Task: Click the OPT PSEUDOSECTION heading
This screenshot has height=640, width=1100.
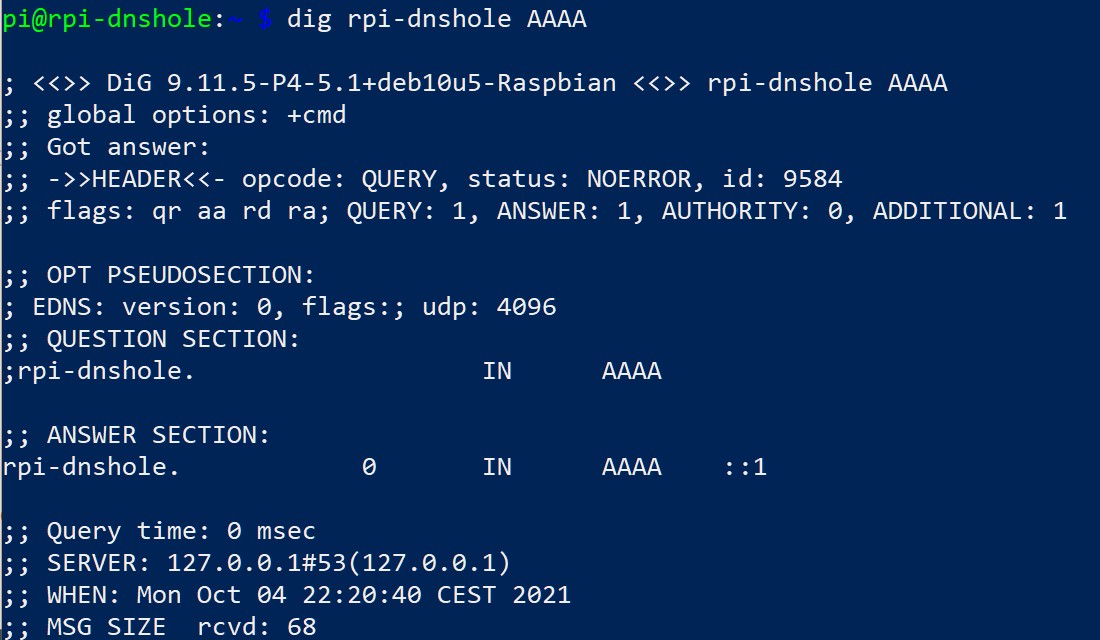Action: coord(180,275)
